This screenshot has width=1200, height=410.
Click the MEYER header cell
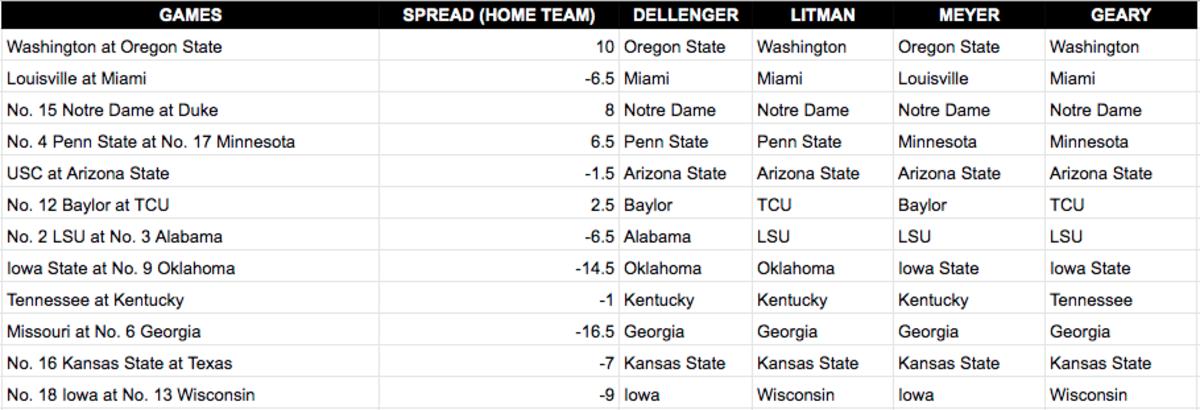(x=969, y=15)
